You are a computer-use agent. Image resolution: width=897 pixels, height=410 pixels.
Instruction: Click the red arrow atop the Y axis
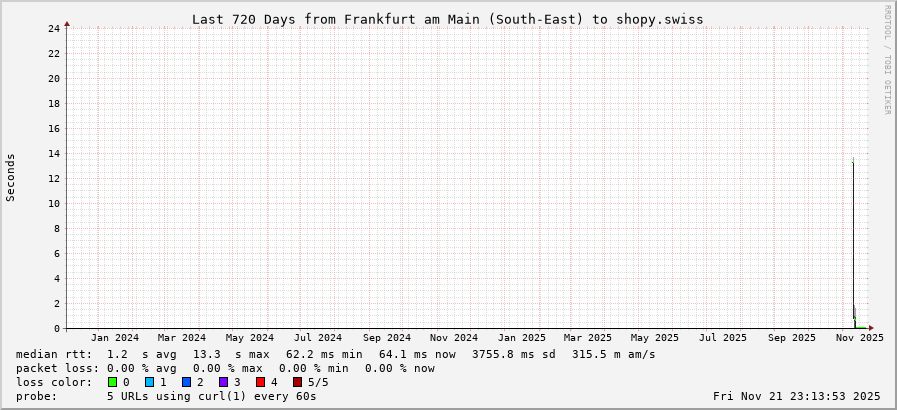[67, 23]
